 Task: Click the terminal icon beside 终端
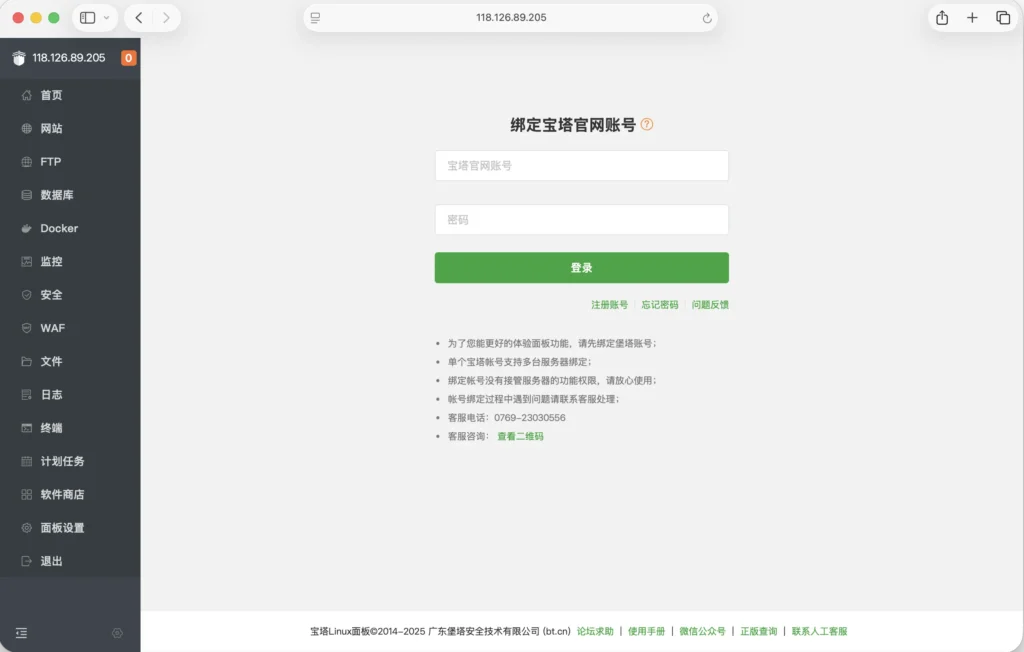tap(27, 429)
